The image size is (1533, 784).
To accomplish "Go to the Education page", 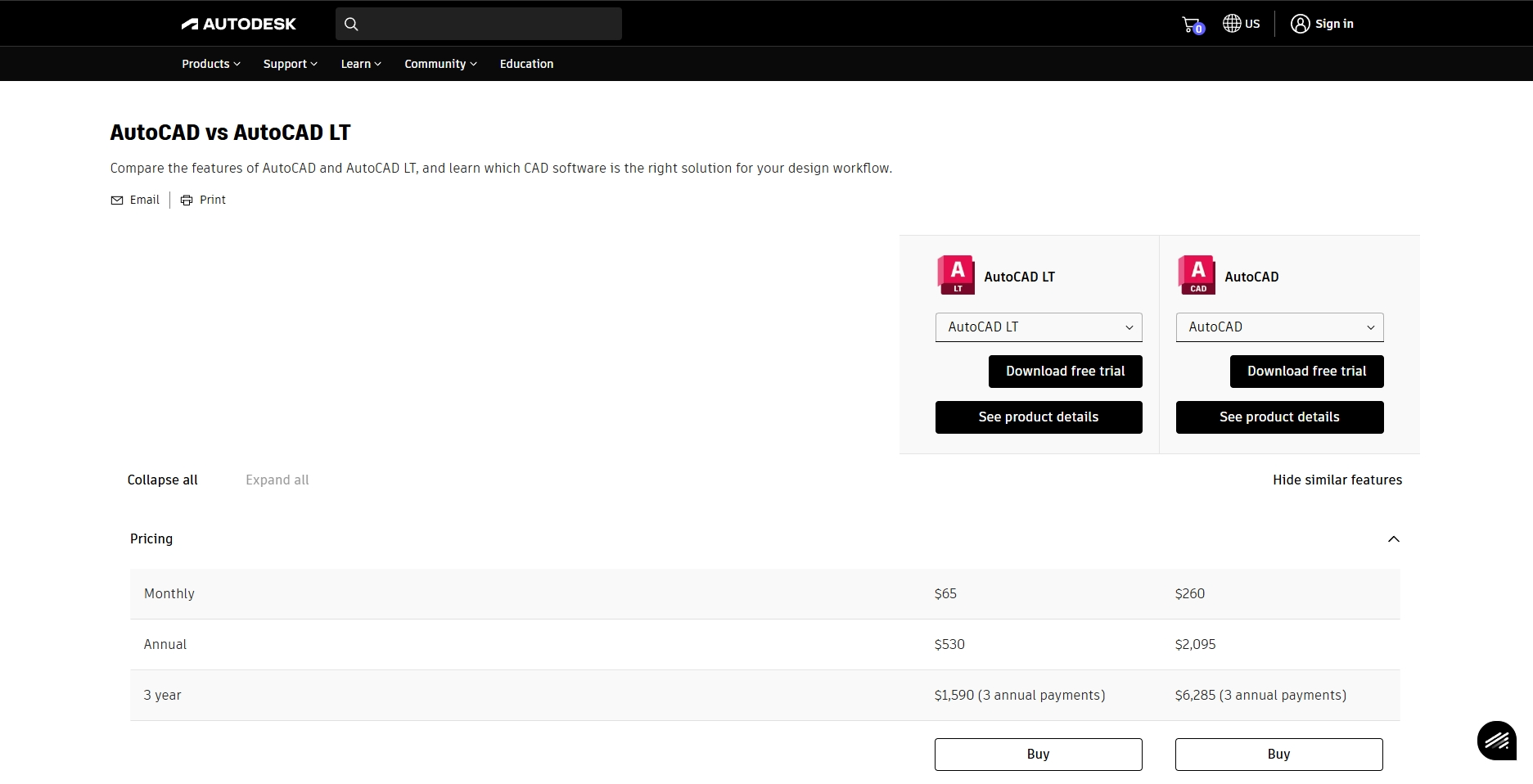I will [526, 64].
